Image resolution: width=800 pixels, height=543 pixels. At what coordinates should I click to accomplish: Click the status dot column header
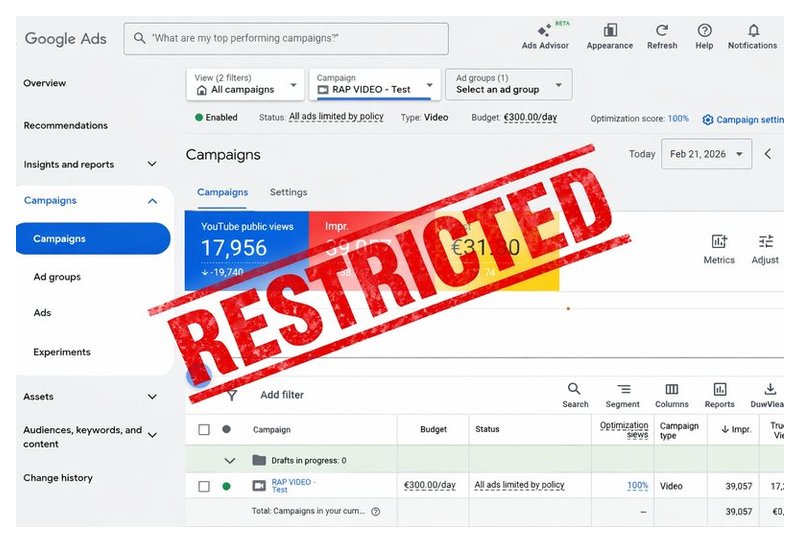coord(227,429)
